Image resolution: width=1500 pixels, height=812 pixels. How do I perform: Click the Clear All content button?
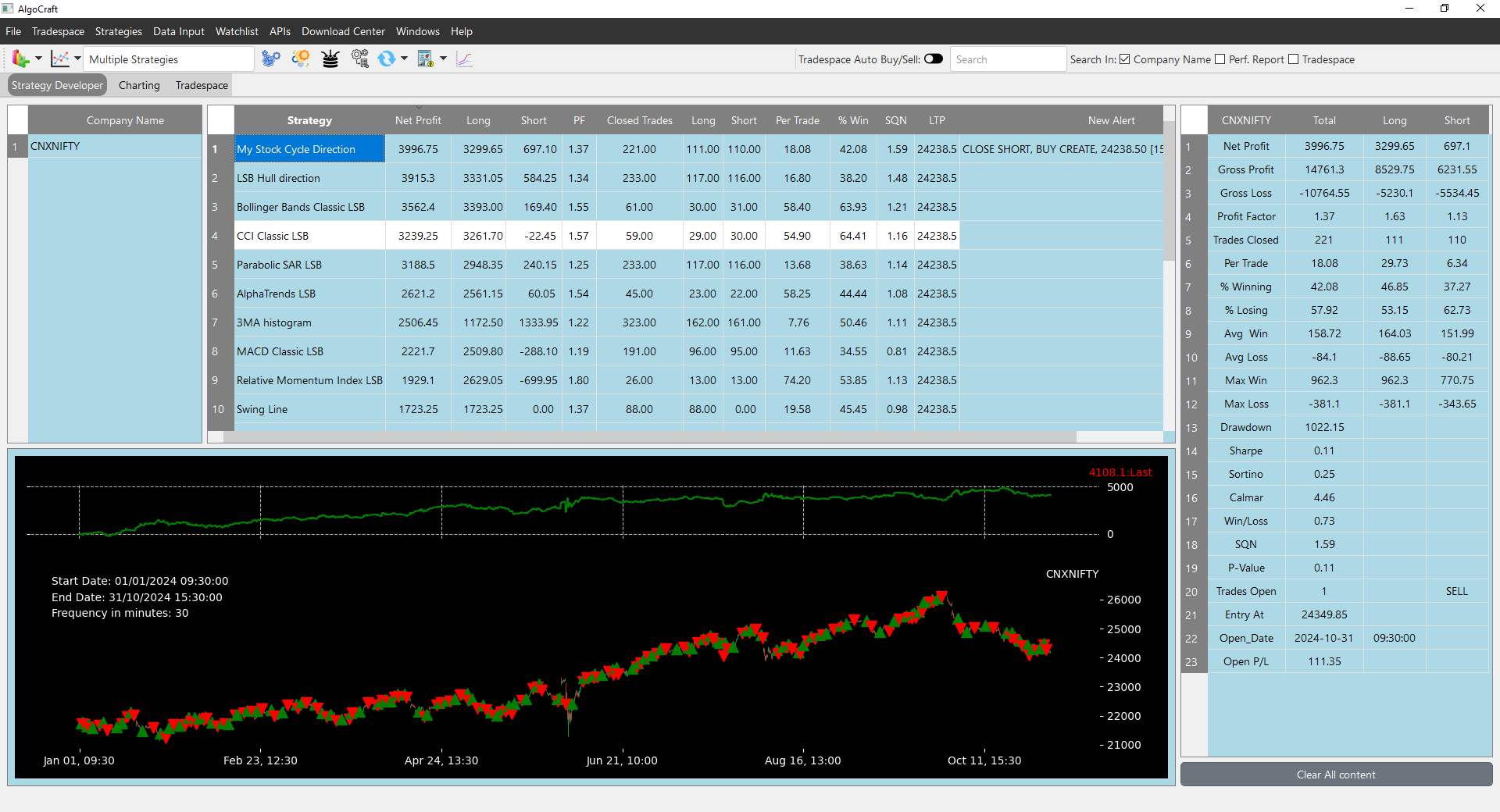pyautogui.click(x=1336, y=775)
